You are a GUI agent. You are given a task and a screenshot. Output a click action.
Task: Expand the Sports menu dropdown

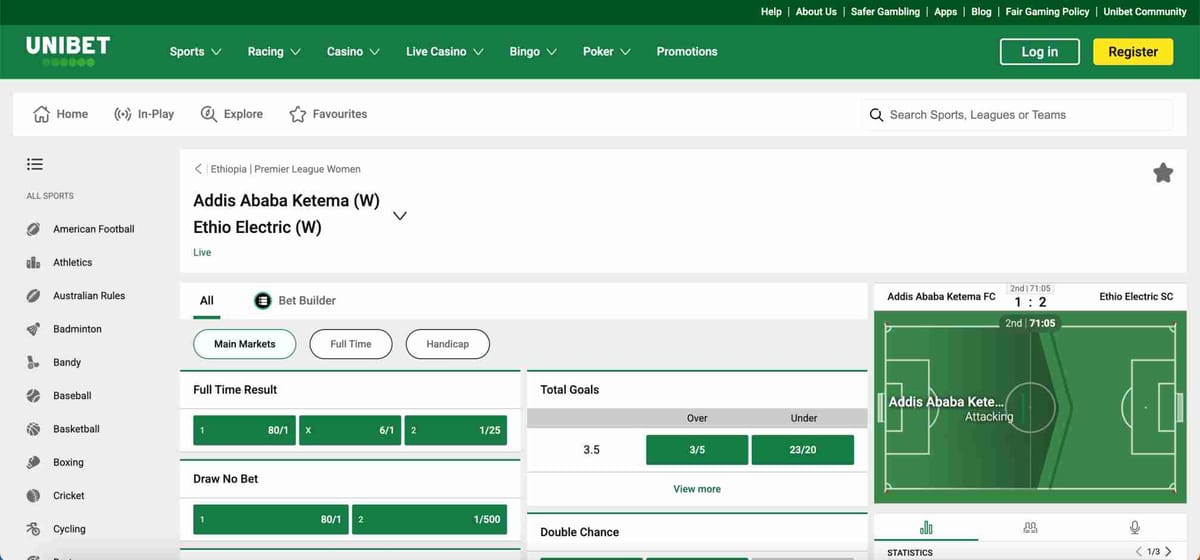coord(195,51)
